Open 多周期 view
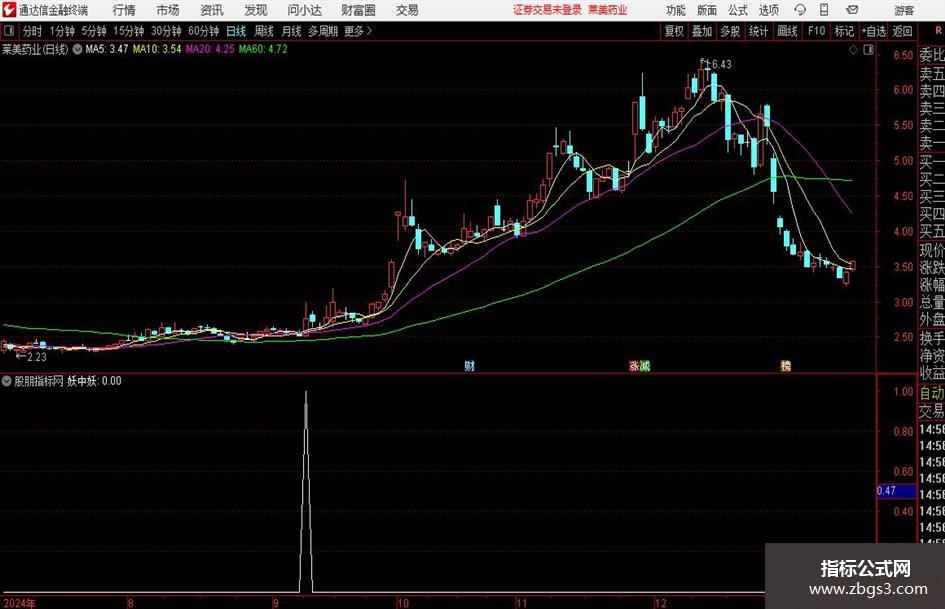Viewport: 945px width, 609px height. point(322,31)
